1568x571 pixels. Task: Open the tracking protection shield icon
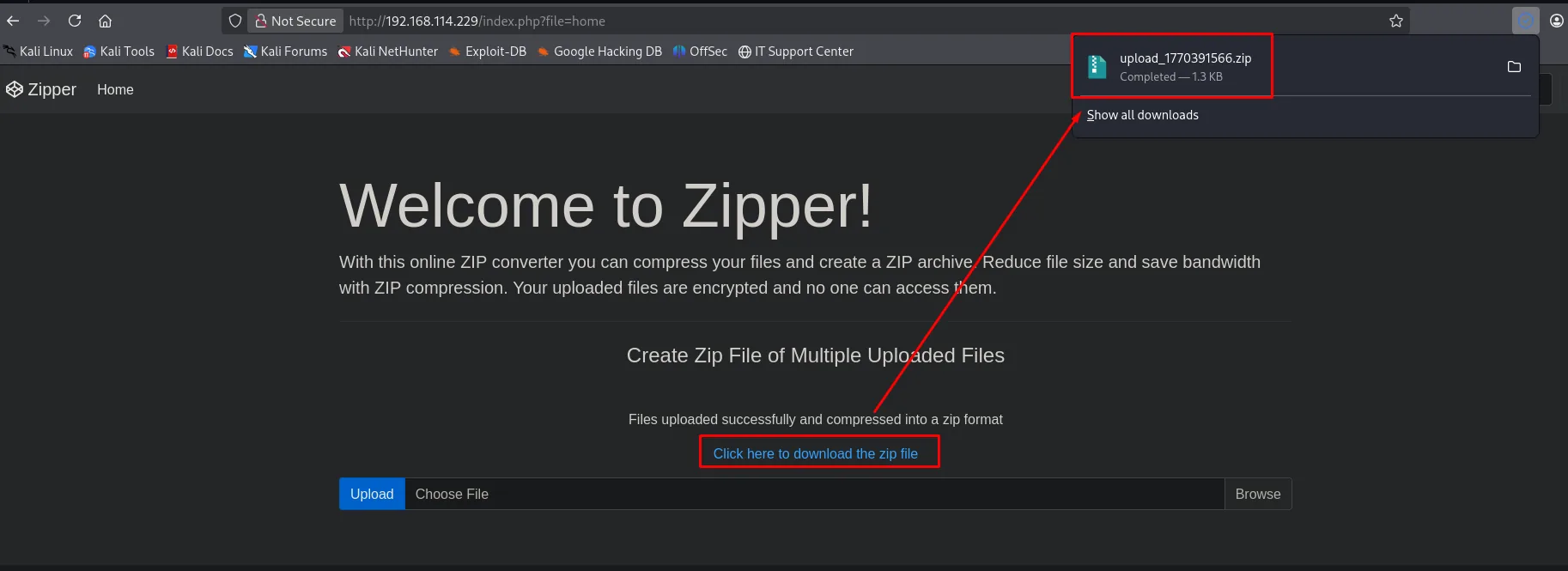point(235,21)
